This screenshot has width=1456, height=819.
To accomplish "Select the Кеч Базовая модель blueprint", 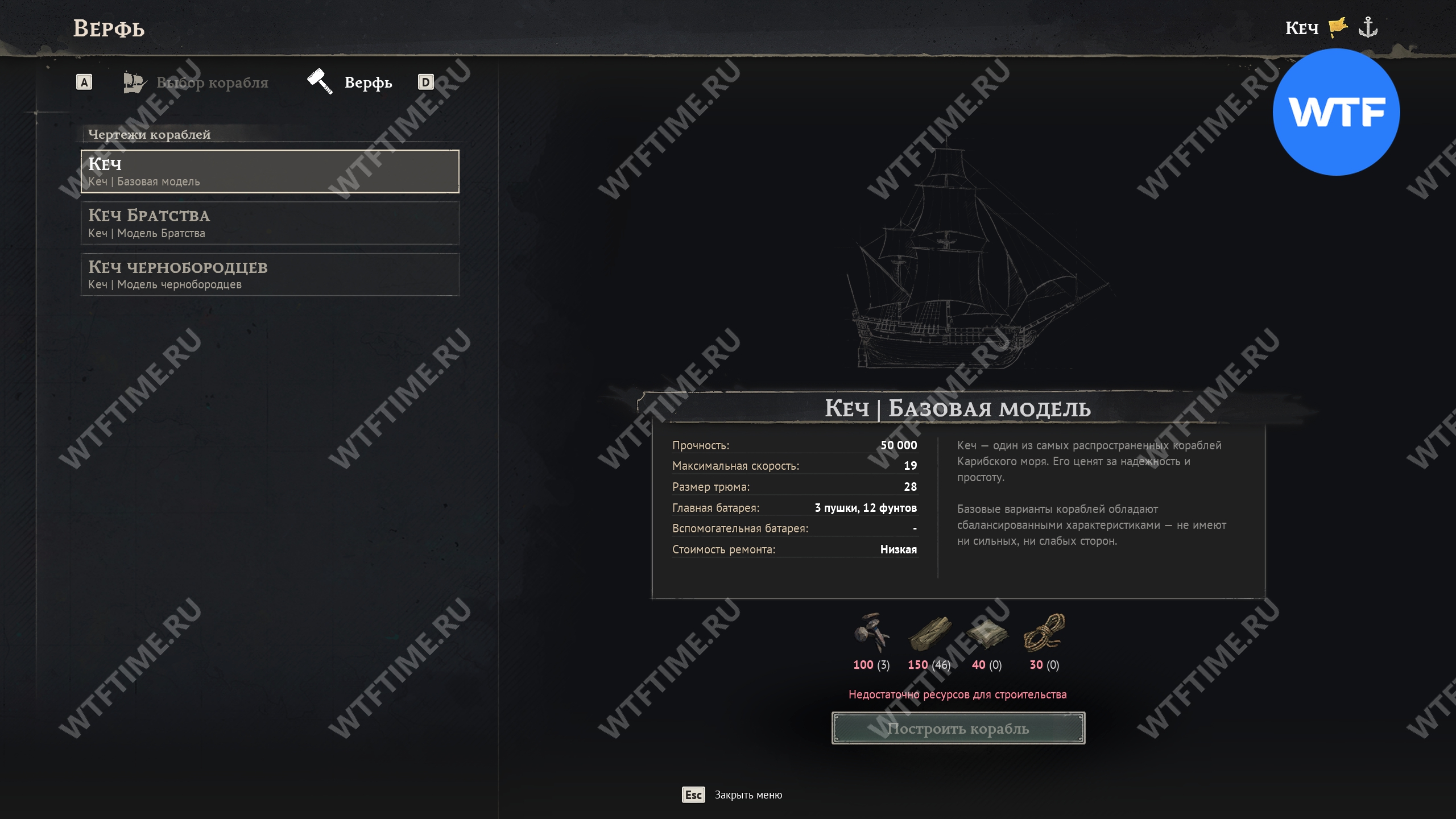I will 270,172.
